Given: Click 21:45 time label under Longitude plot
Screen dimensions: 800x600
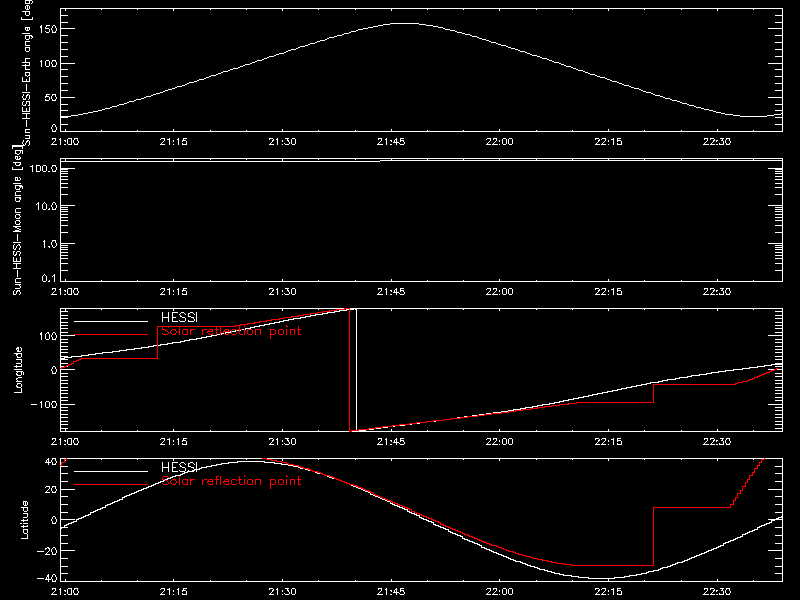Looking at the screenshot, I should pyautogui.click(x=391, y=442).
